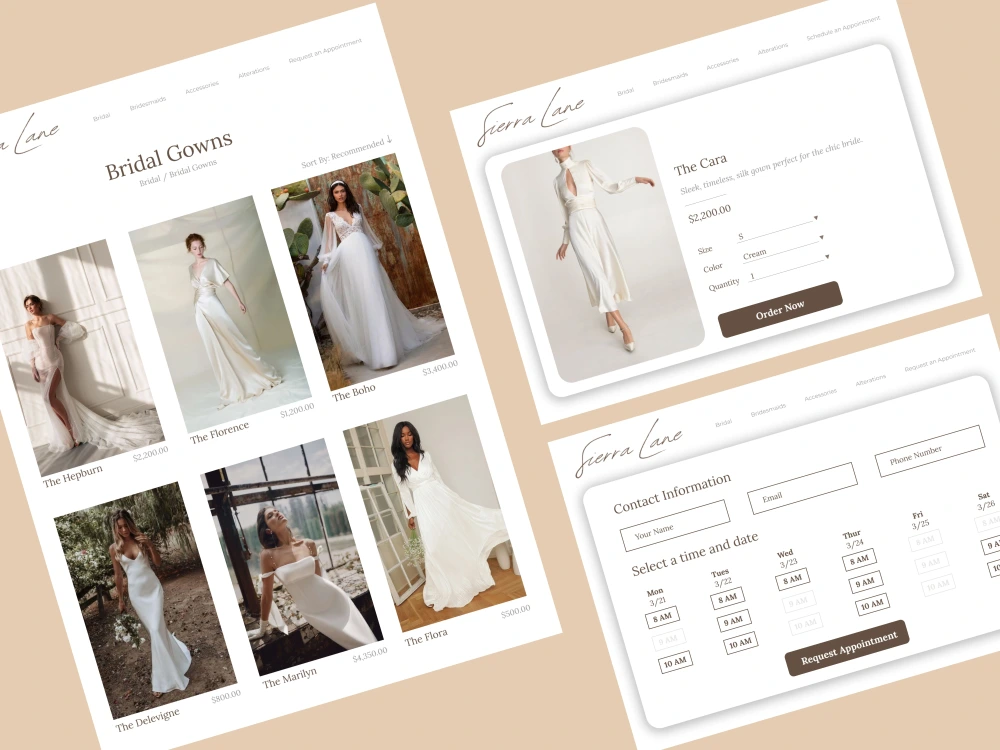1000x750 pixels.
Task: Select the Tues 3/22 8 AM time slot
Action: (x=727, y=598)
